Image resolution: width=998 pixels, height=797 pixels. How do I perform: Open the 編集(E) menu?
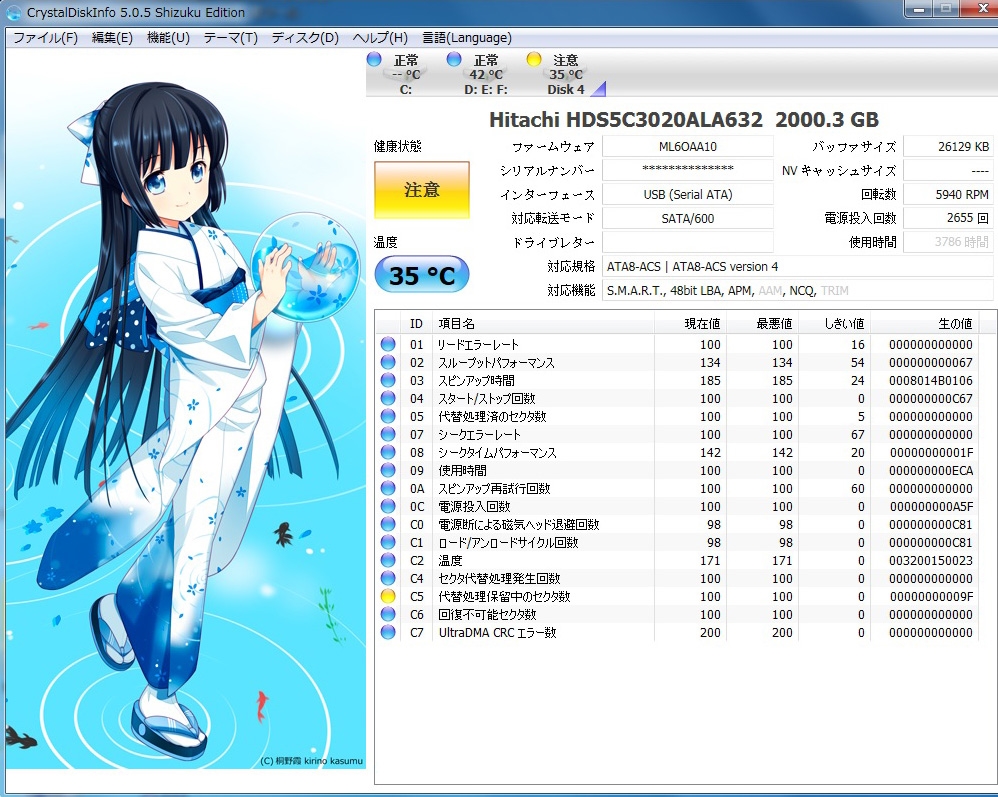112,38
